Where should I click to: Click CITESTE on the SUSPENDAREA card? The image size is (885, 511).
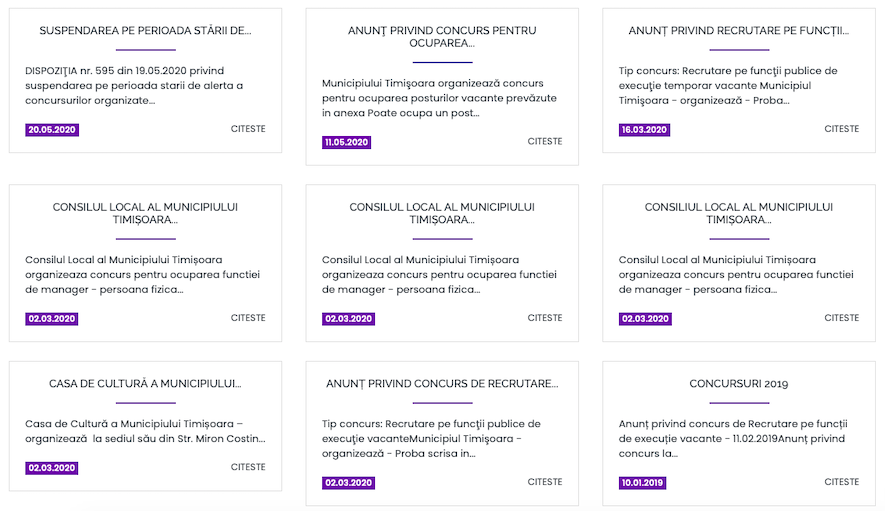pos(248,129)
